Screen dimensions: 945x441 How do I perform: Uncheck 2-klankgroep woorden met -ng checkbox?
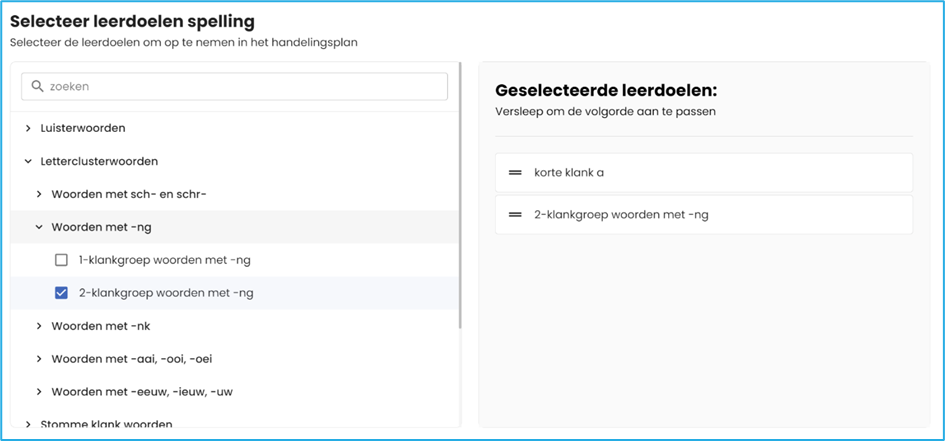61,293
